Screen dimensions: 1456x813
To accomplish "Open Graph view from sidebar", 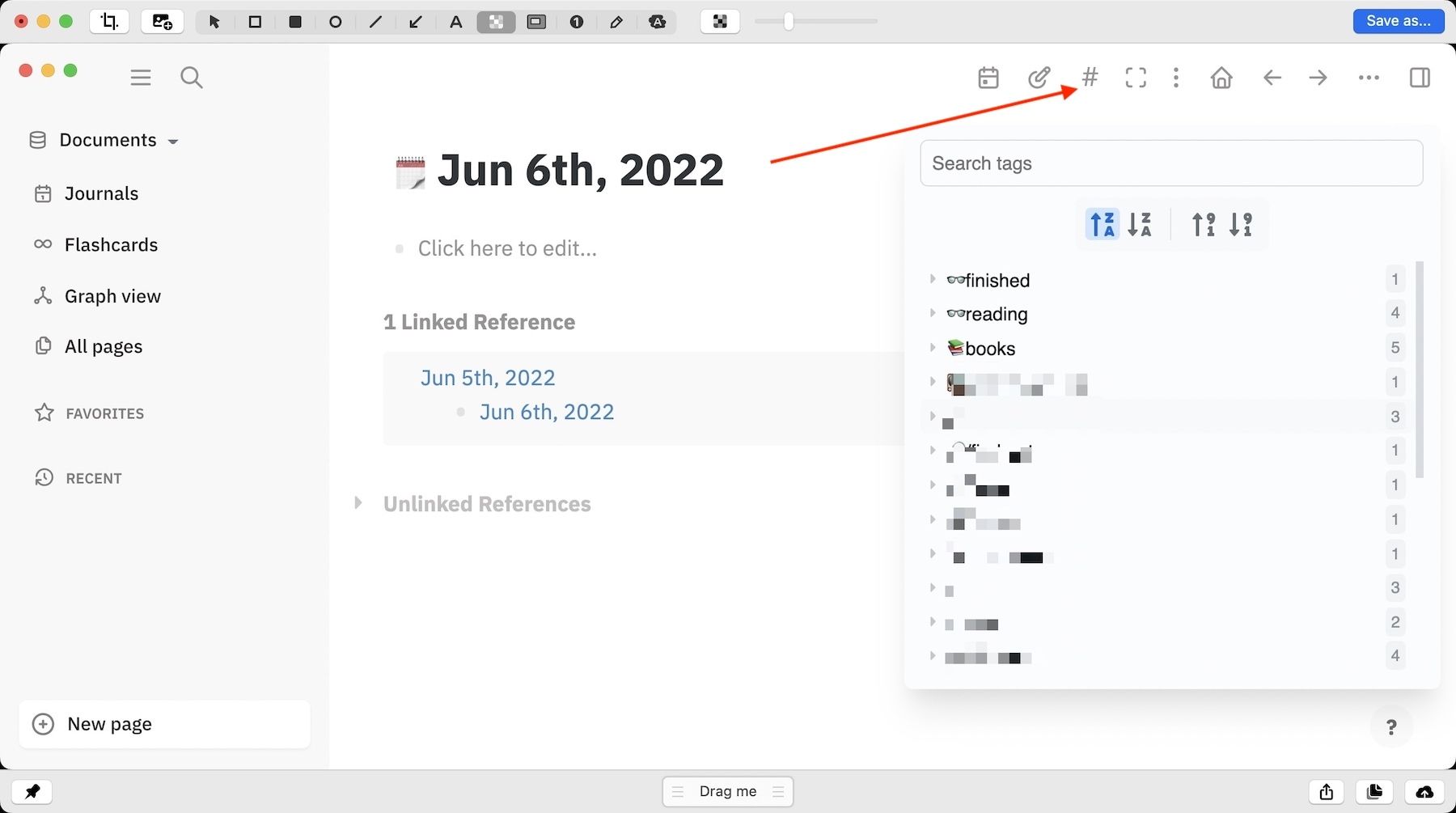I will tap(112, 296).
